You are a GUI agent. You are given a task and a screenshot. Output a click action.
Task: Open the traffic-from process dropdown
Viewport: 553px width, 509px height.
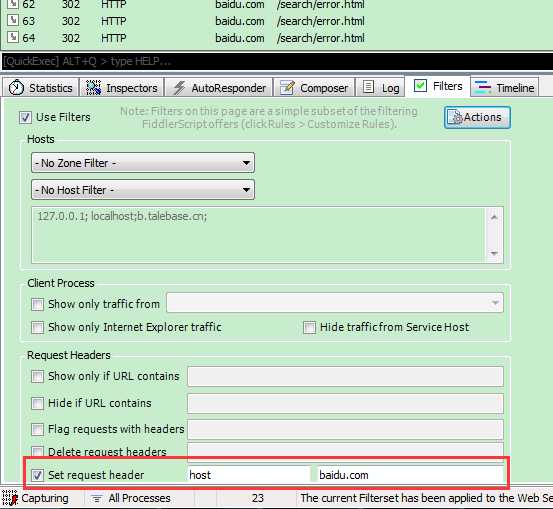335,303
